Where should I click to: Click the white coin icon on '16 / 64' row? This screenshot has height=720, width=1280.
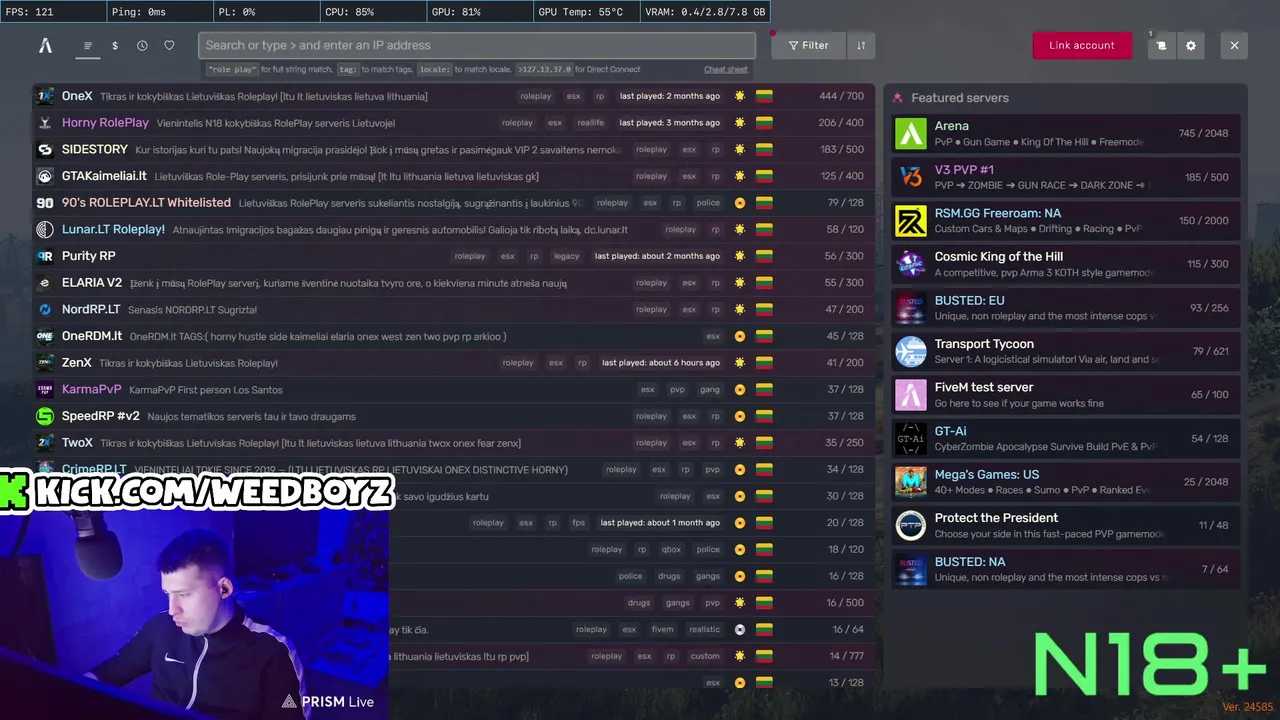[740, 629]
